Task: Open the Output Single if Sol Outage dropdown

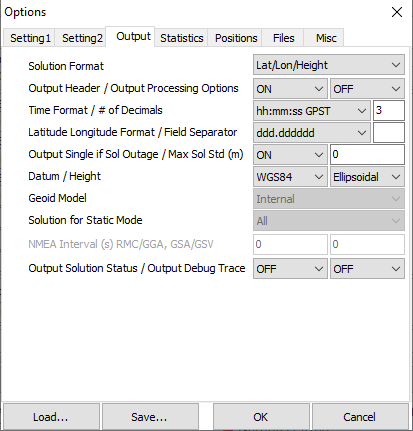Action: coord(290,155)
